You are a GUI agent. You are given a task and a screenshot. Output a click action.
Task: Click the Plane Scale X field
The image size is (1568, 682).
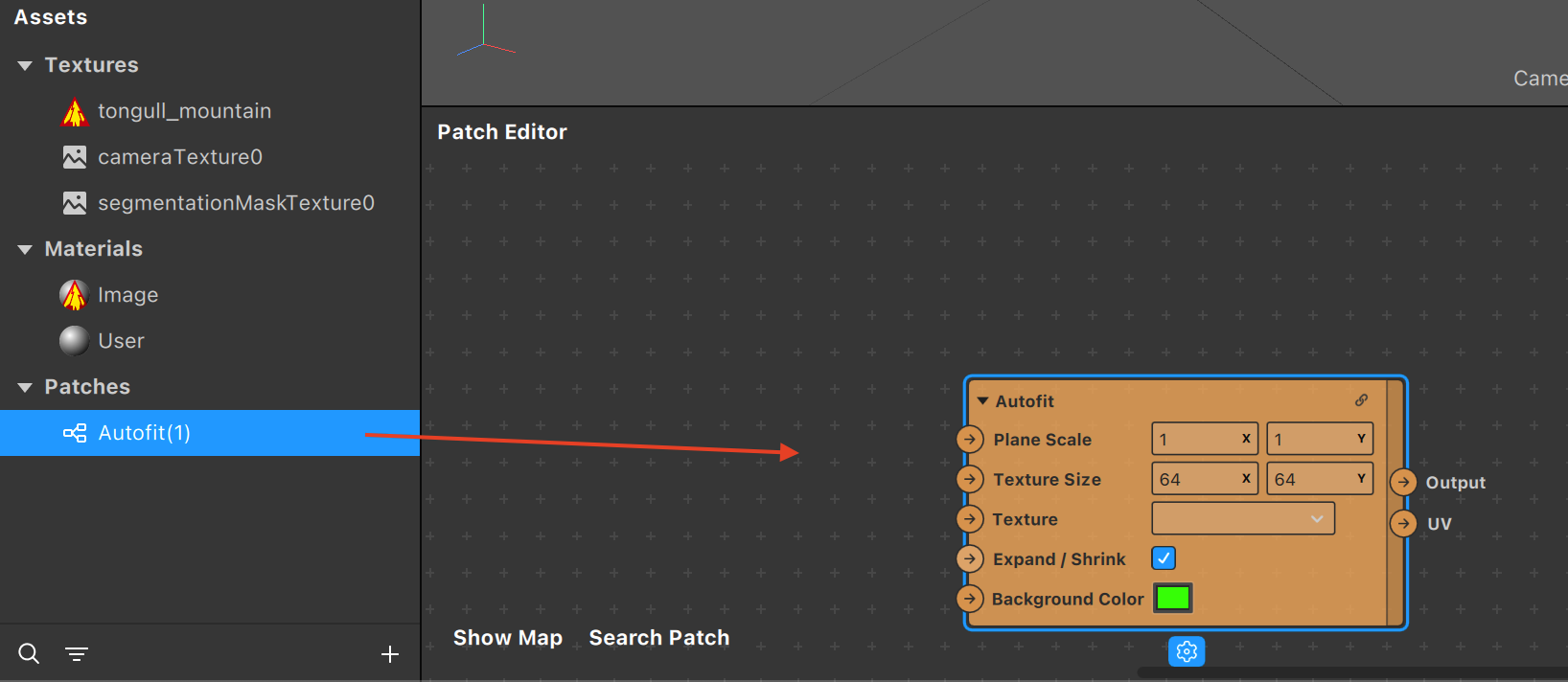click(x=1205, y=439)
